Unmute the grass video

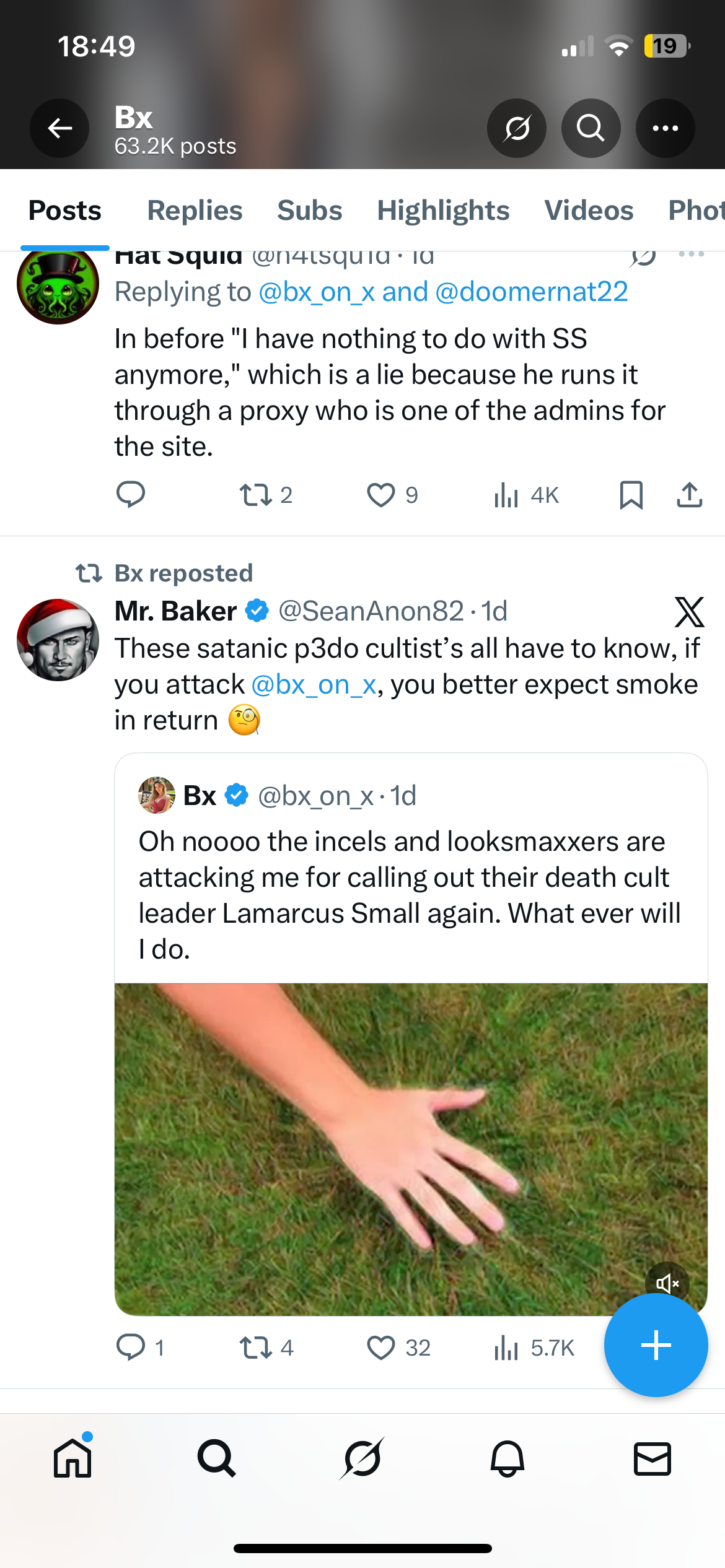[x=667, y=1283]
